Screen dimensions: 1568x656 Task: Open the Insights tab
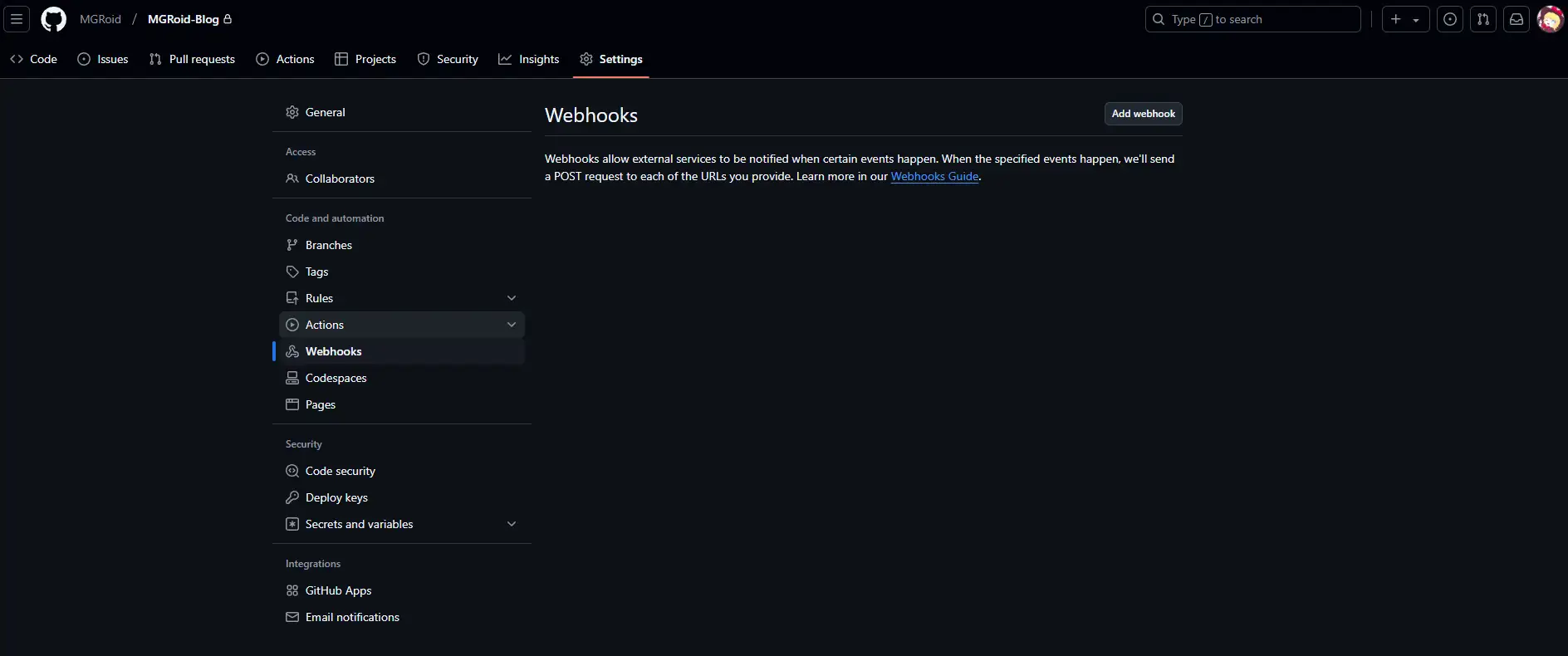click(x=529, y=59)
